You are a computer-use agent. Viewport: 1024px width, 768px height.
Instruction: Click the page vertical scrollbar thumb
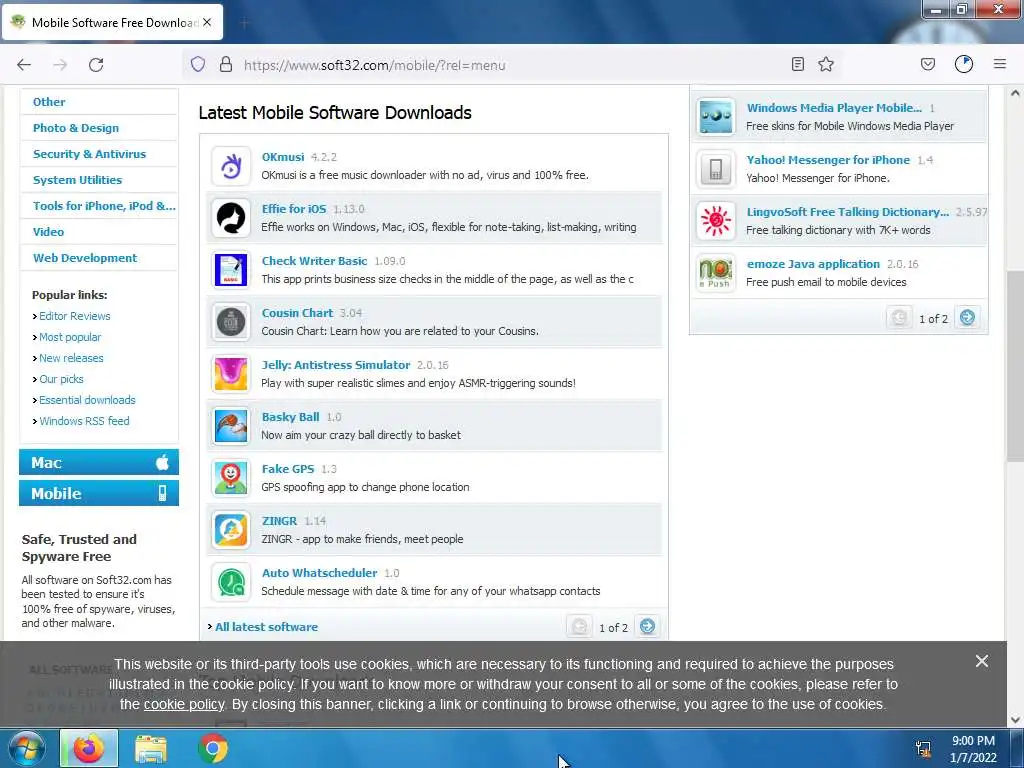click(1015, 366)
